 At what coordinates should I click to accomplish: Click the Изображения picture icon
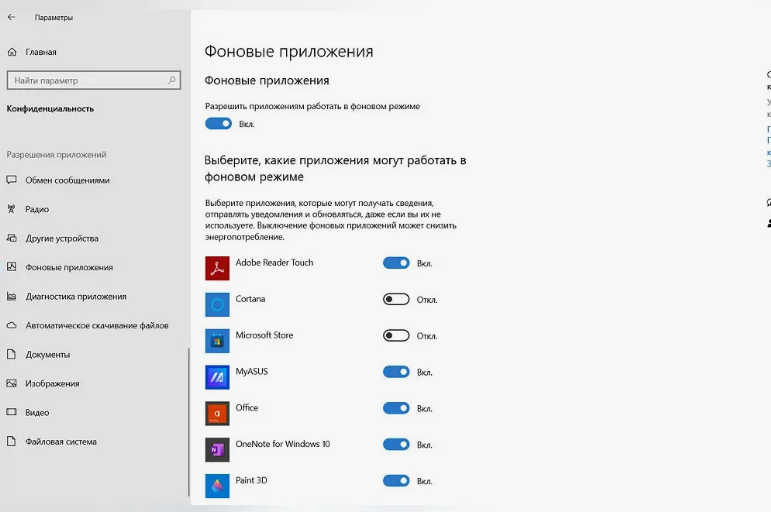point(11,383)
